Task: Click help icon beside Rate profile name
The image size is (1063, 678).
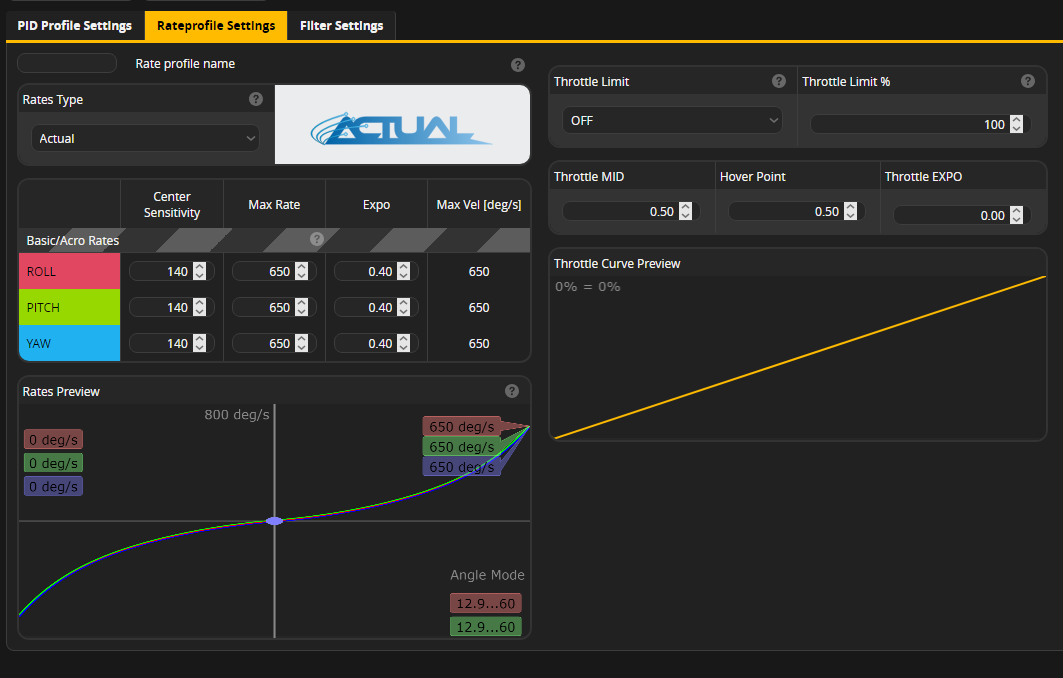Action: point(517,65)
